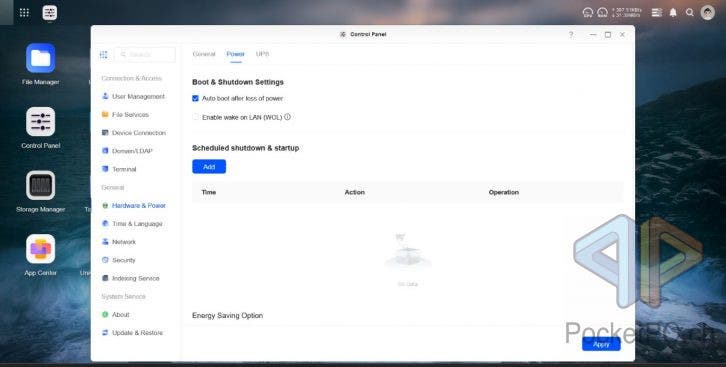Click the Energy Saving Option heading
The image size is (726, 367).
click(x=227, y=316)
